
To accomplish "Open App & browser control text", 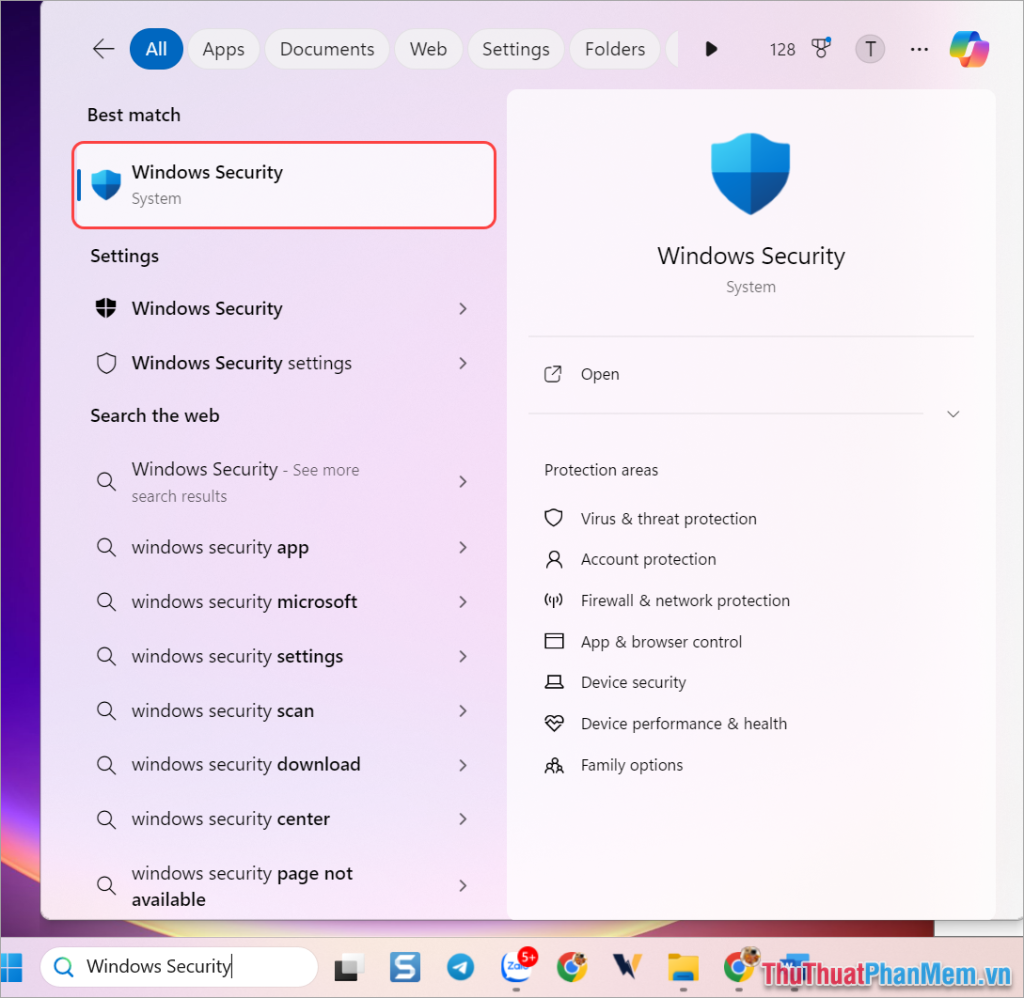I will 661,642.
